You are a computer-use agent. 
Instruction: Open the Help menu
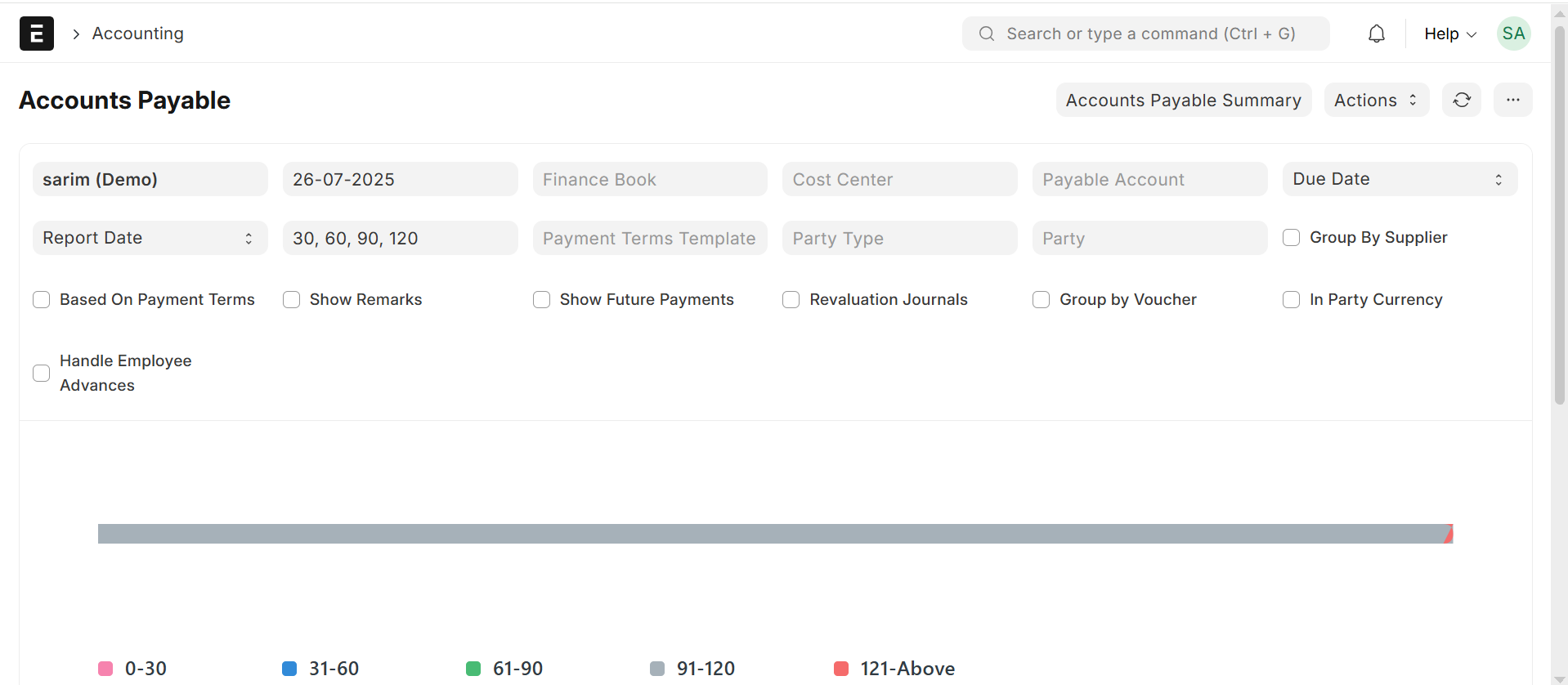tap(1449, 34)
